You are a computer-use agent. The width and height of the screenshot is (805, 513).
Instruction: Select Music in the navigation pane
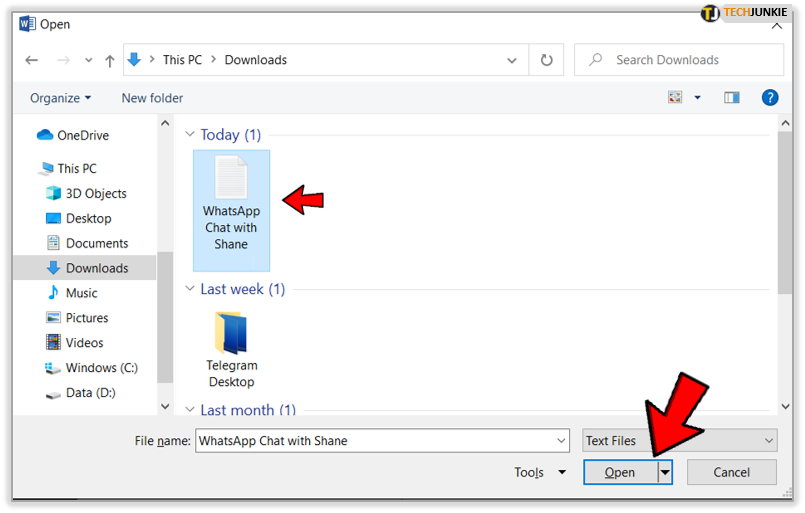[x=81, y=293]
